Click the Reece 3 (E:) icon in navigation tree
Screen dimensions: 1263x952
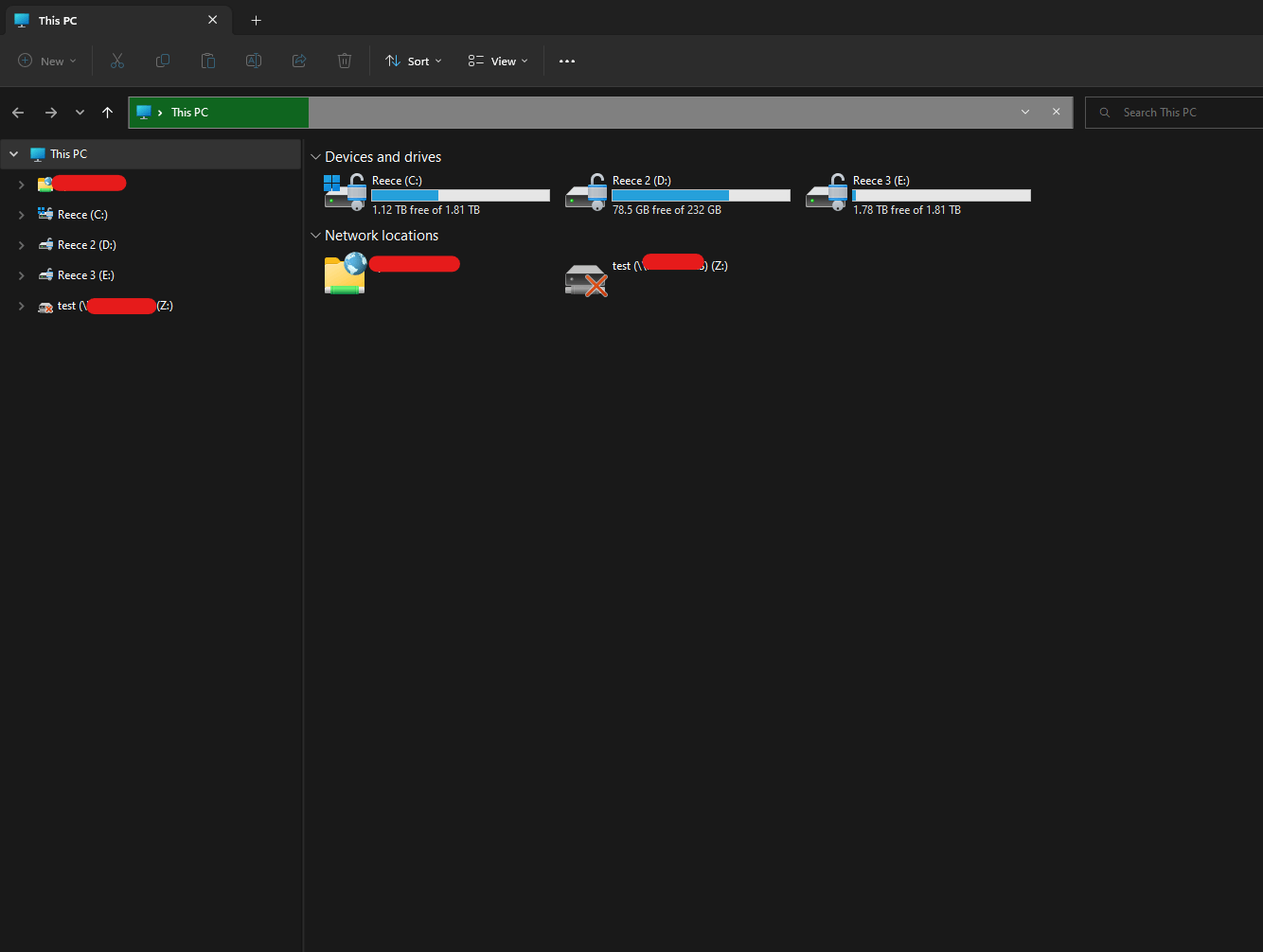(45, 275)
